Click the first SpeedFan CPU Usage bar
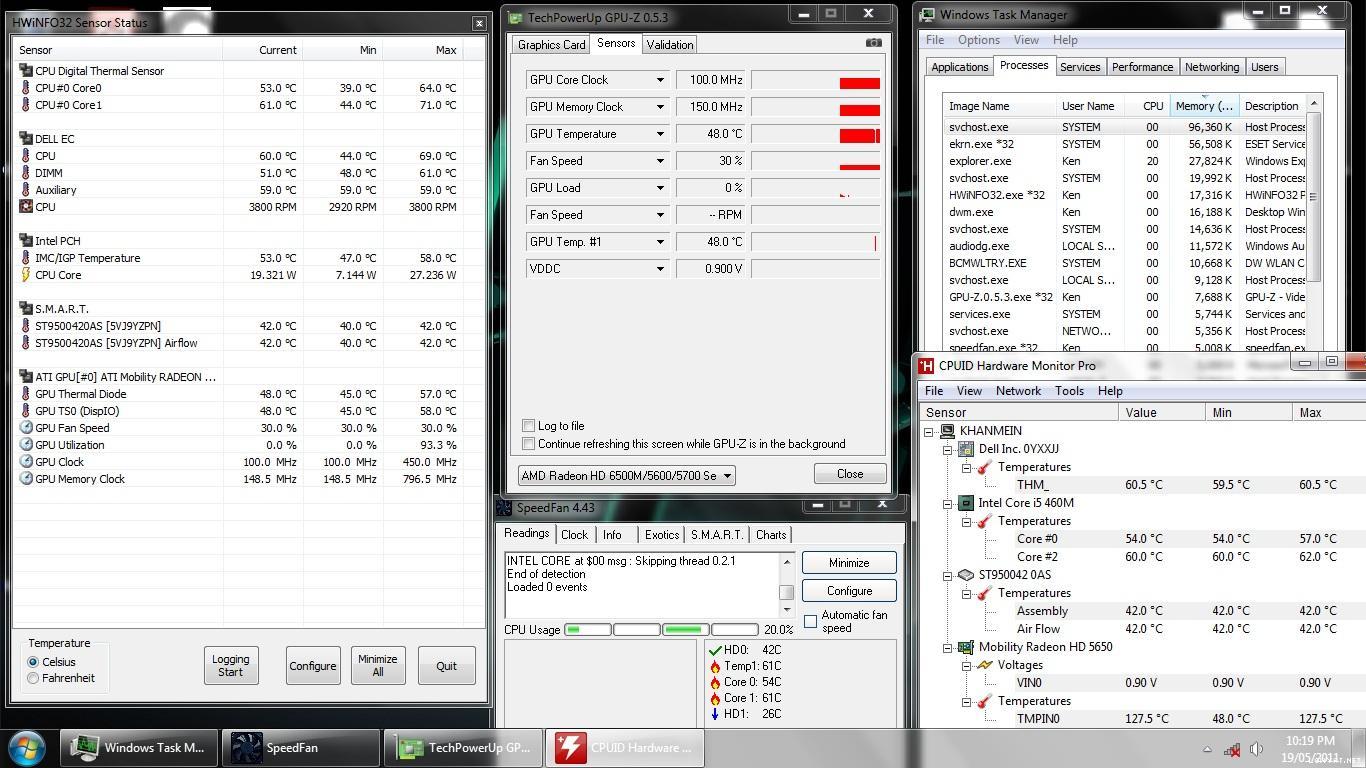Viewport: 1366px width, 768px height. point(587,630)
